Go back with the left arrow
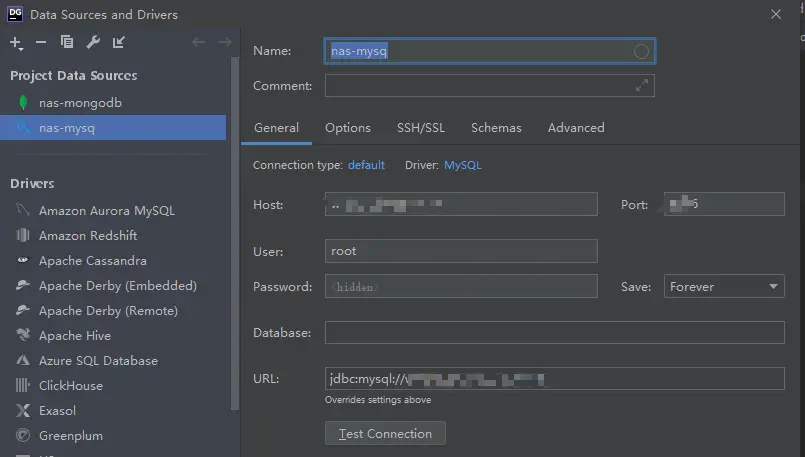Screen dimensions: 805x457 199,42
